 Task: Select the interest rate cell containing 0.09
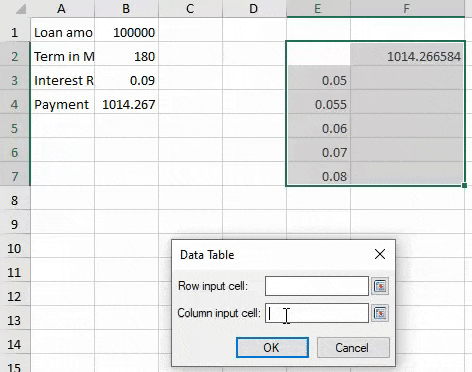(127, 80)
